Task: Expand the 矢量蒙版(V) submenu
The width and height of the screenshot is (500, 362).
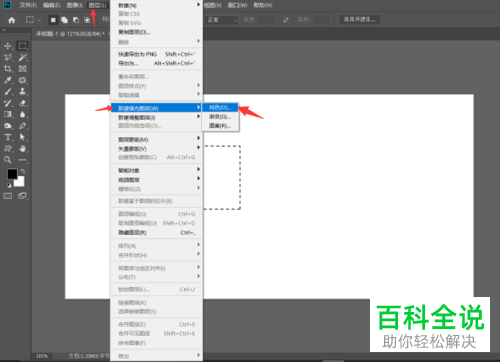Action: coord(156,149)
